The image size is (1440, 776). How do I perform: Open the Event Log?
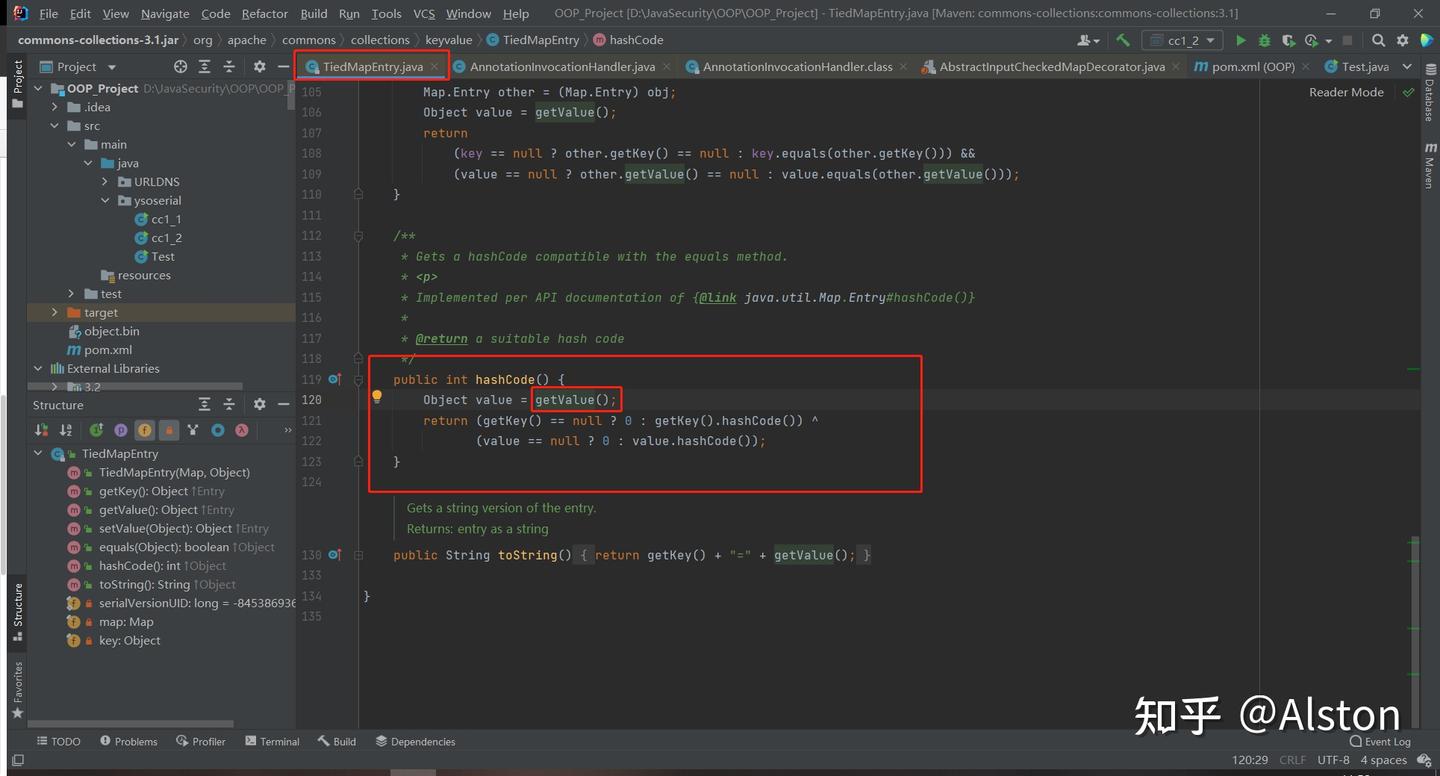(x=1379, y=741)
